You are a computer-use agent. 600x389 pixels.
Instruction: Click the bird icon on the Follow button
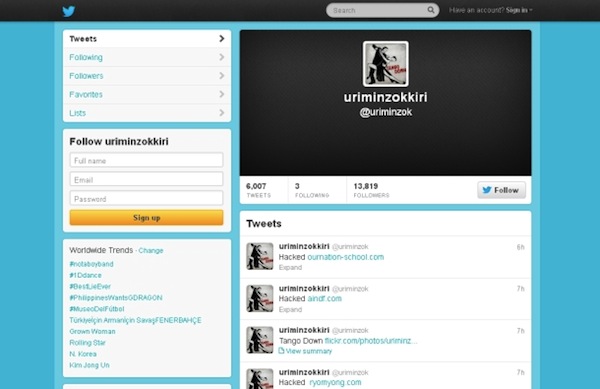point(487,190)
